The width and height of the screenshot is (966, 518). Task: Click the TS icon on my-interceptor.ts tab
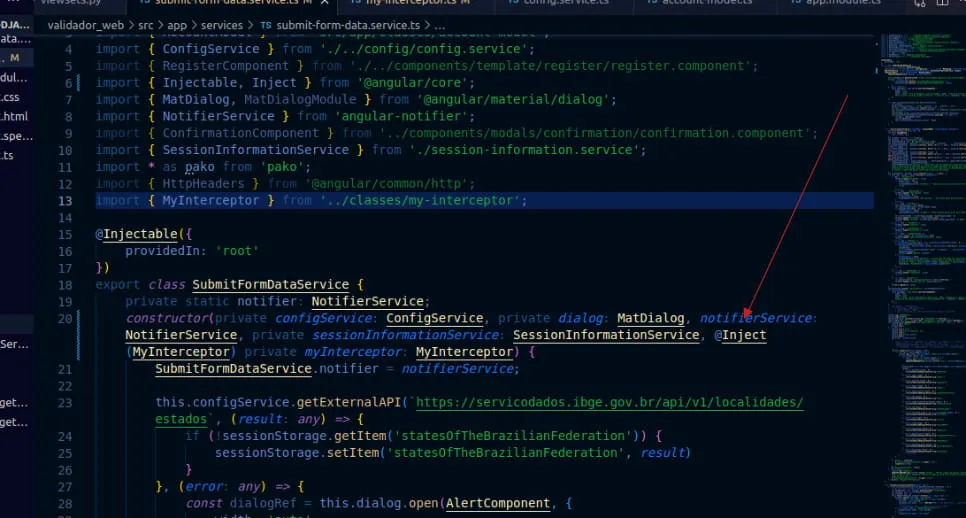point(357,3)
